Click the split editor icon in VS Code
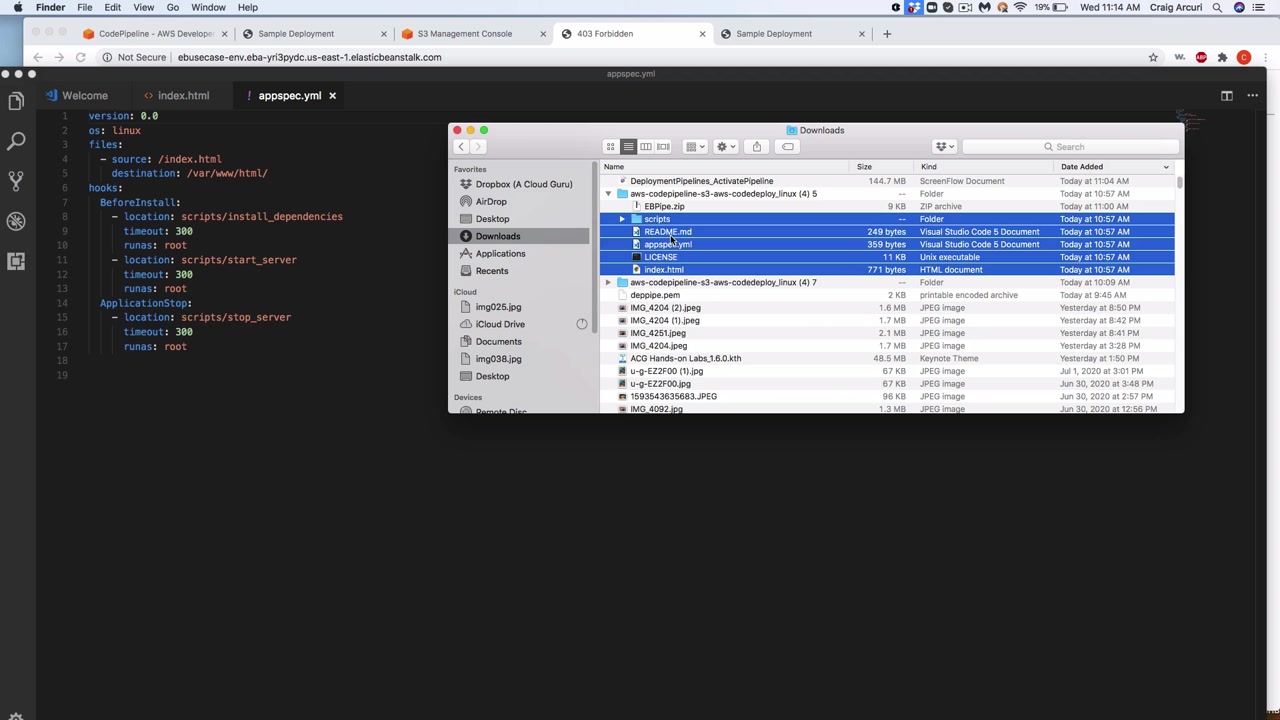The height and width of the screenshot is (720, 1280). [1227, 96]
